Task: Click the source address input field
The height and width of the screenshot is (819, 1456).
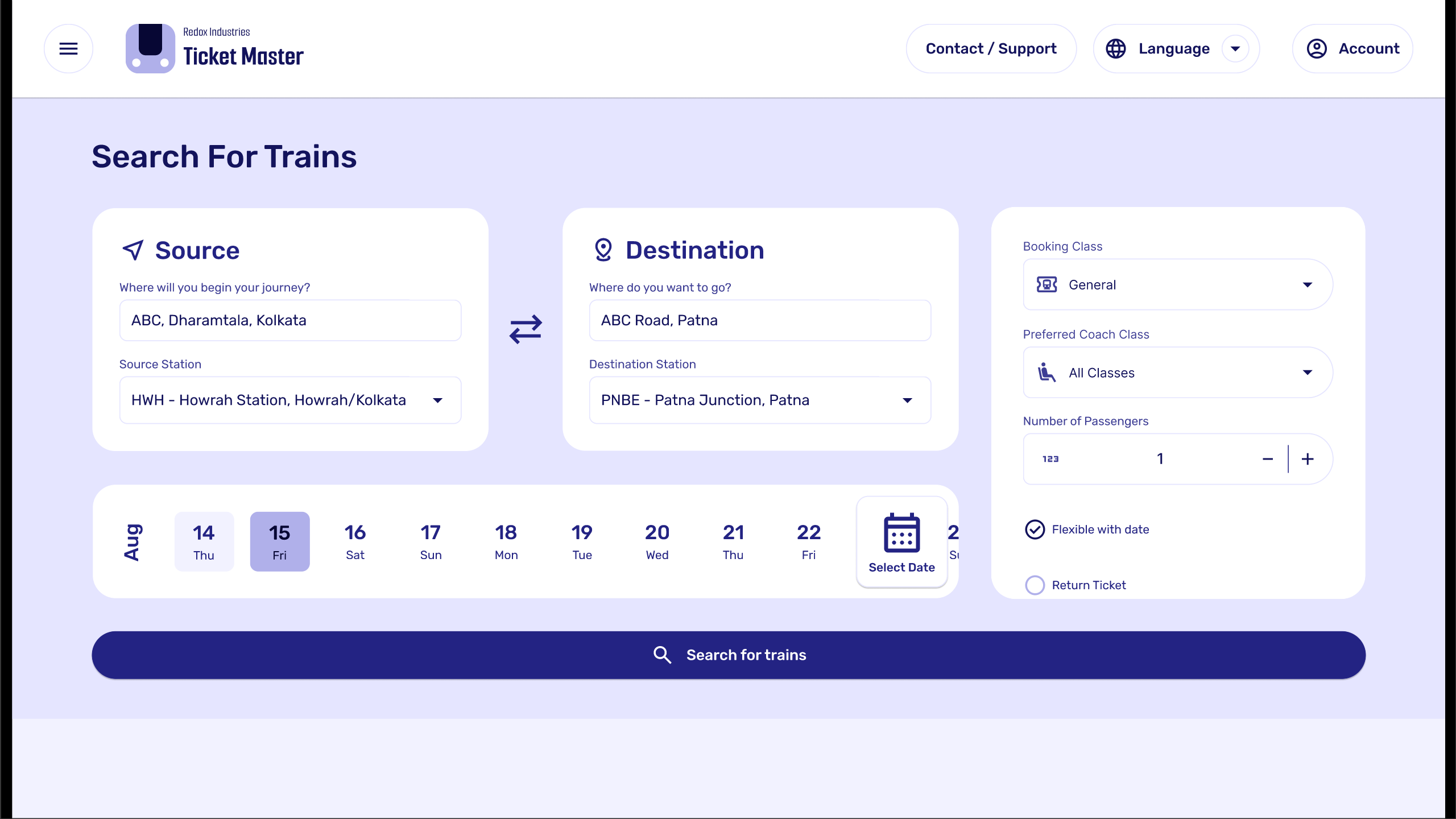Action: (x=290, y=320)
